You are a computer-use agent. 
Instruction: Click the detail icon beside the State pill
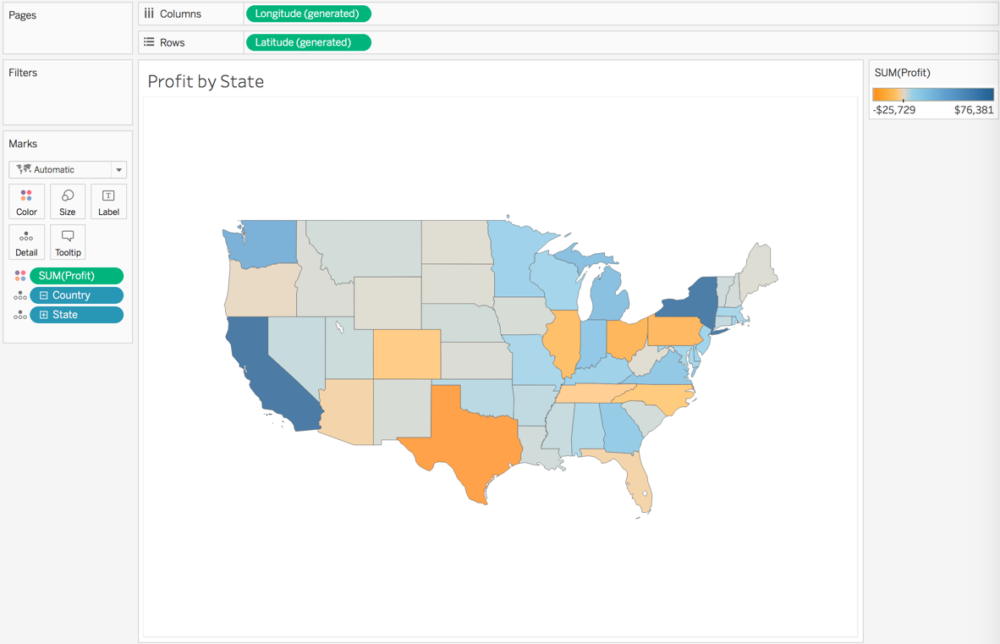pos(20,314)
